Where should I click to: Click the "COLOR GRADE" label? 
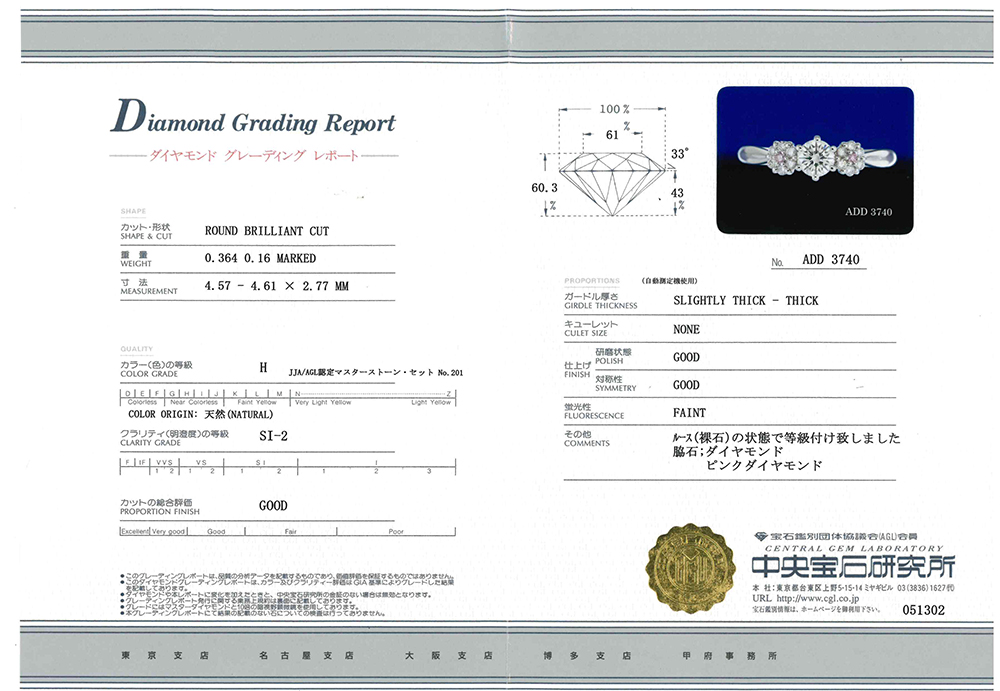(149, 374)
